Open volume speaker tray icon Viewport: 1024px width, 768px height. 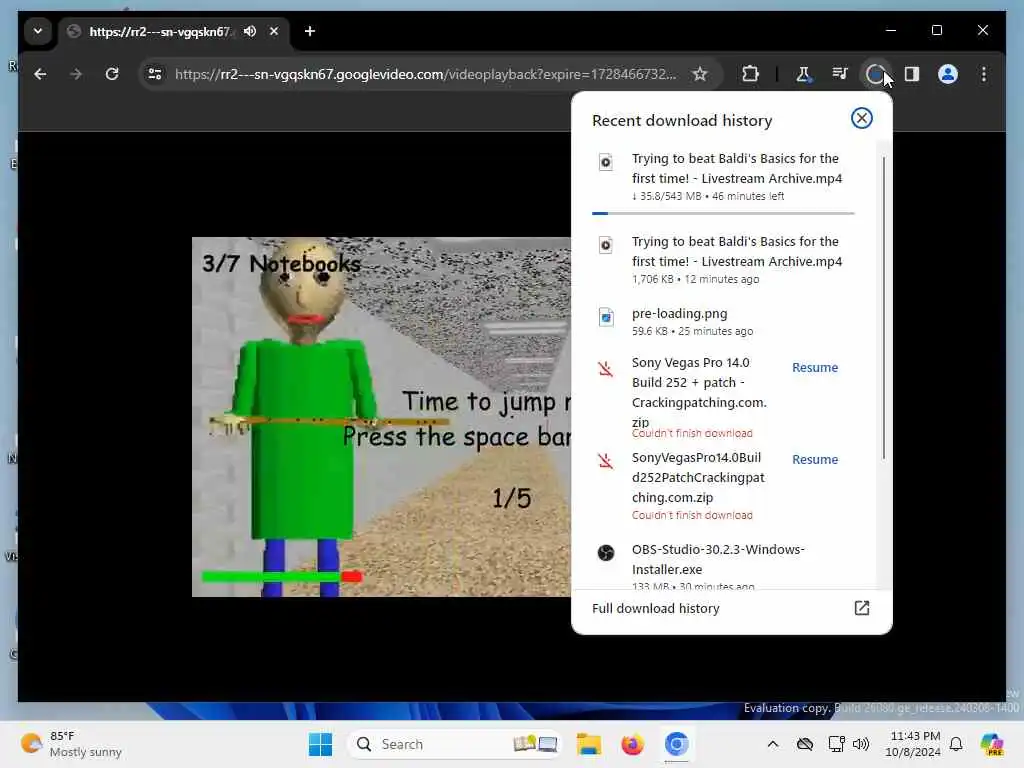[x=861, y=744]
